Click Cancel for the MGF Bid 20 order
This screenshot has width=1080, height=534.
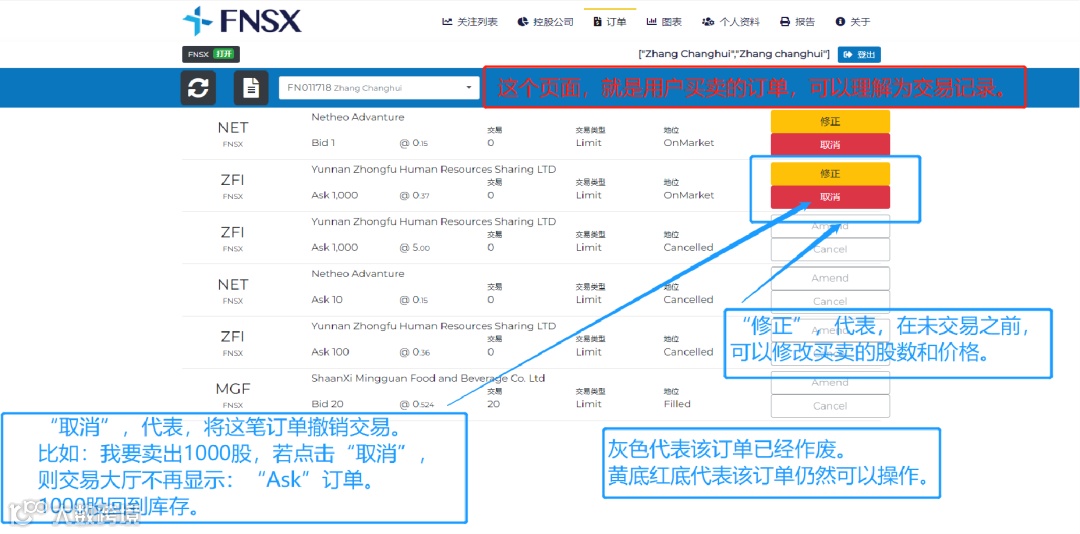tap(830, 406)
